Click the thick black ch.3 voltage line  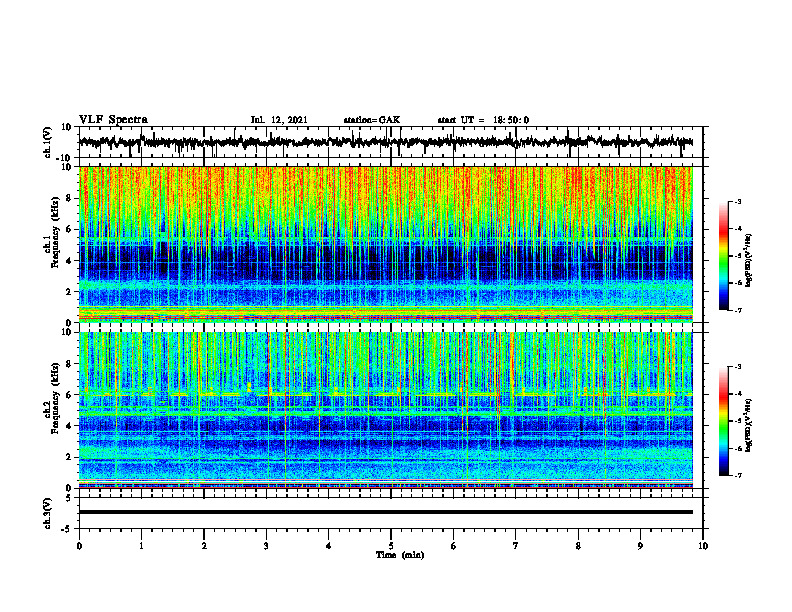pyautogui.click(x=386, y=512)
